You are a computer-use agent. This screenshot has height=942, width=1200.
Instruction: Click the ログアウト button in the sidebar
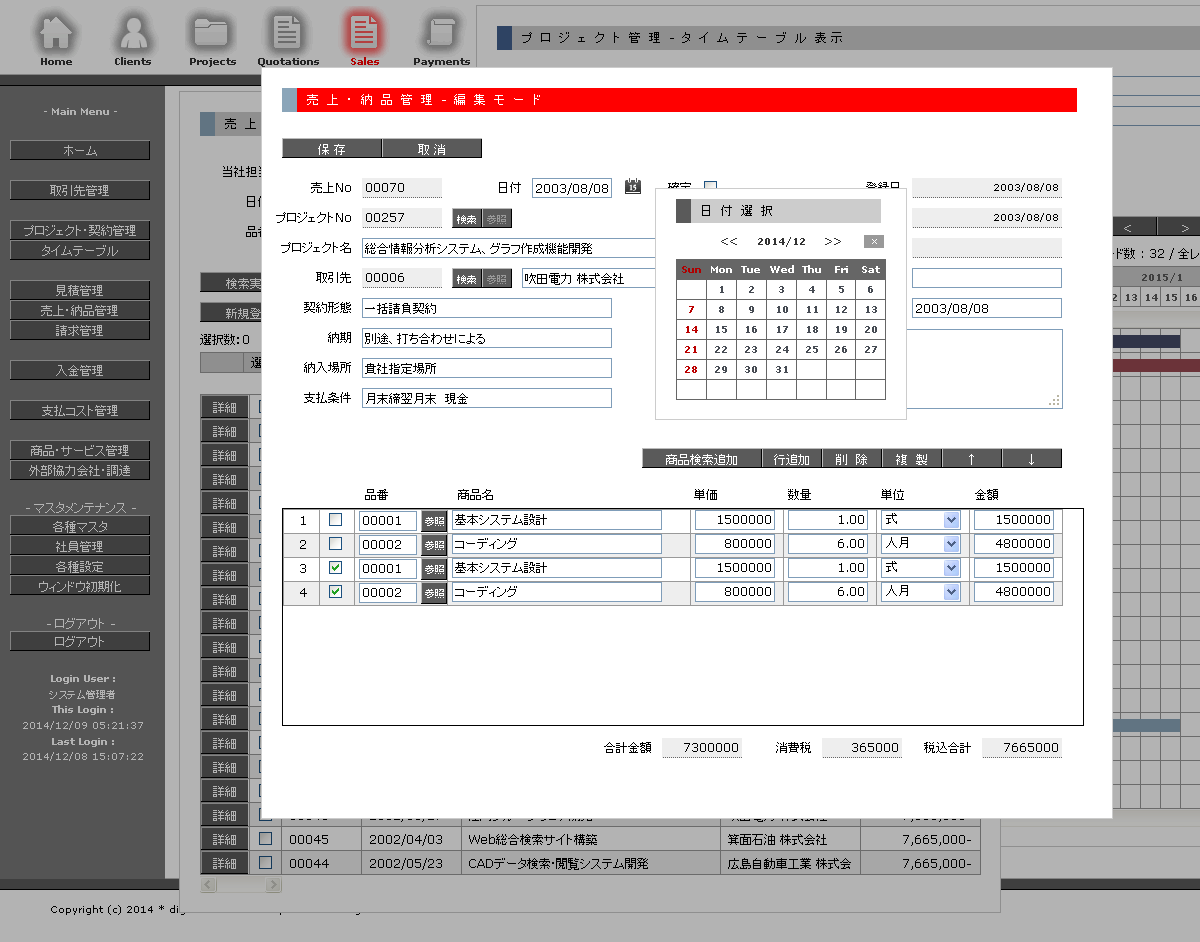click(80, 641)
